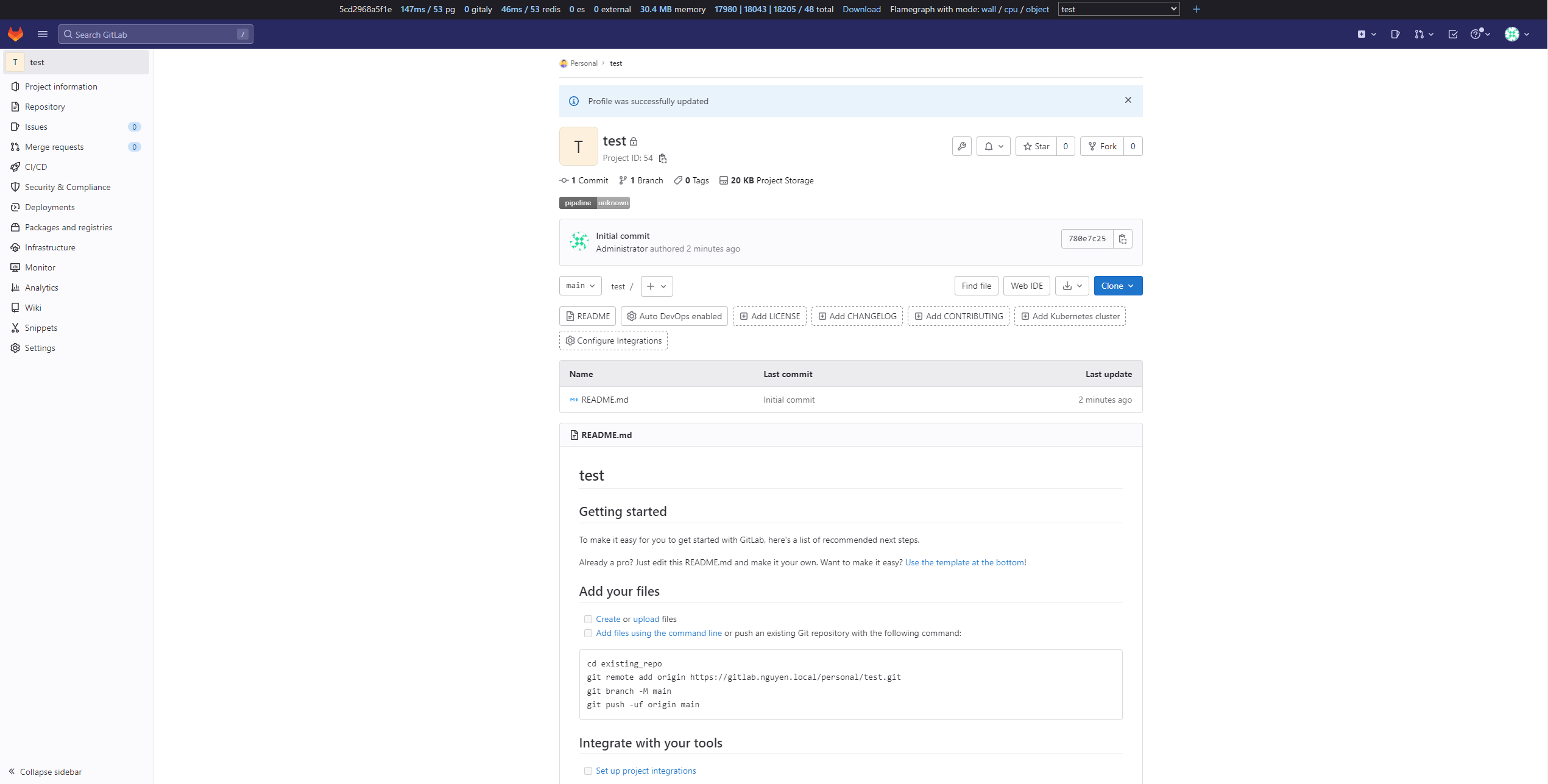This screenshot has width=1548, height=784.
Task: Click the Web IDE button
Action: click(1027, 286)
